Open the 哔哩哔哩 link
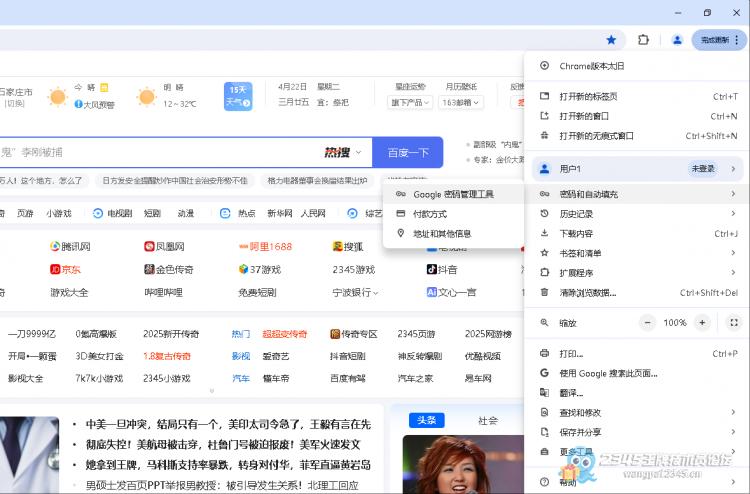 coord(163,292)
